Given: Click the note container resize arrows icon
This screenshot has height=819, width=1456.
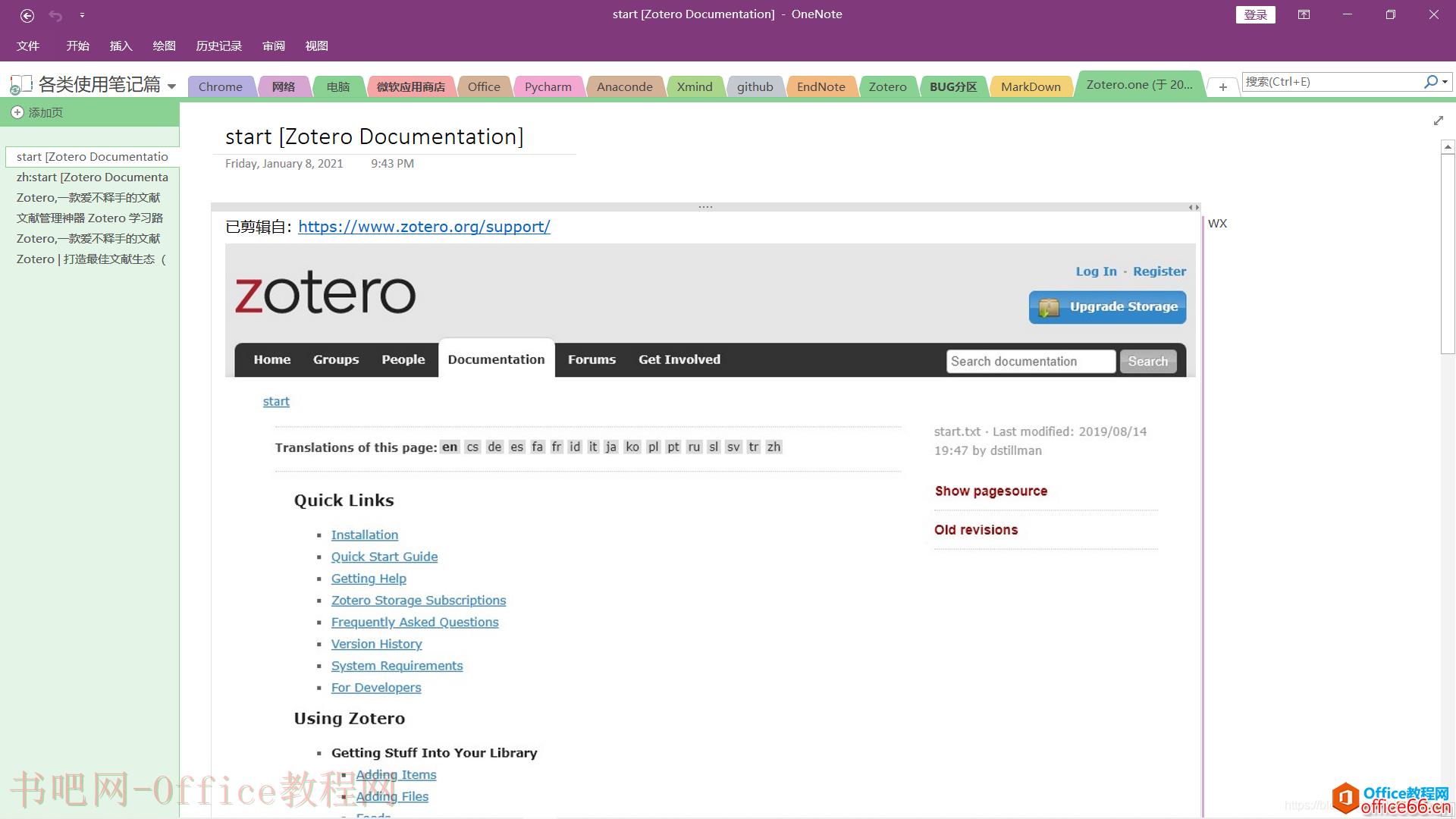Looking at the screenshot, I should (1193, 207).
